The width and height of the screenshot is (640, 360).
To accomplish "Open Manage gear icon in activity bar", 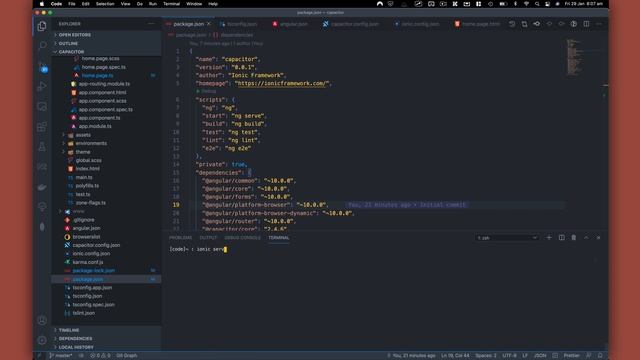I will click(42, 340).
